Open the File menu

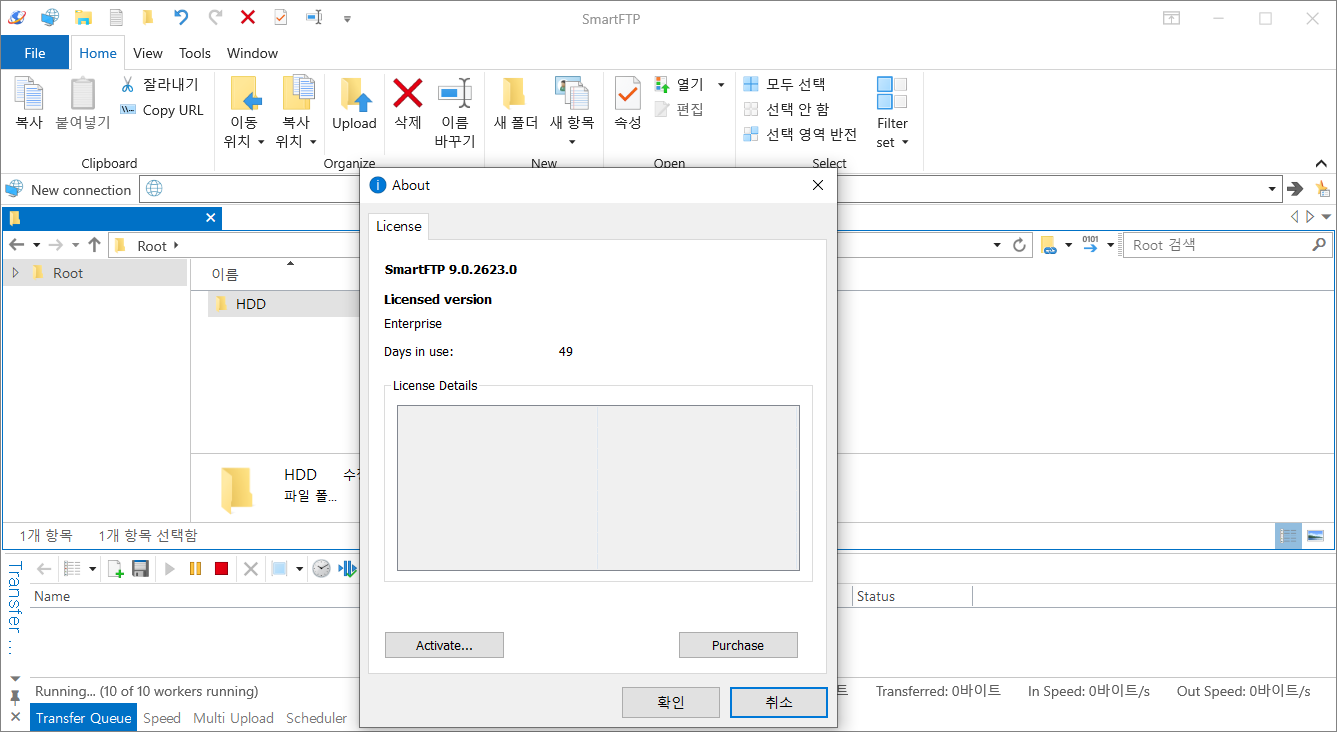pyautogui.click(x=35, y=53)
